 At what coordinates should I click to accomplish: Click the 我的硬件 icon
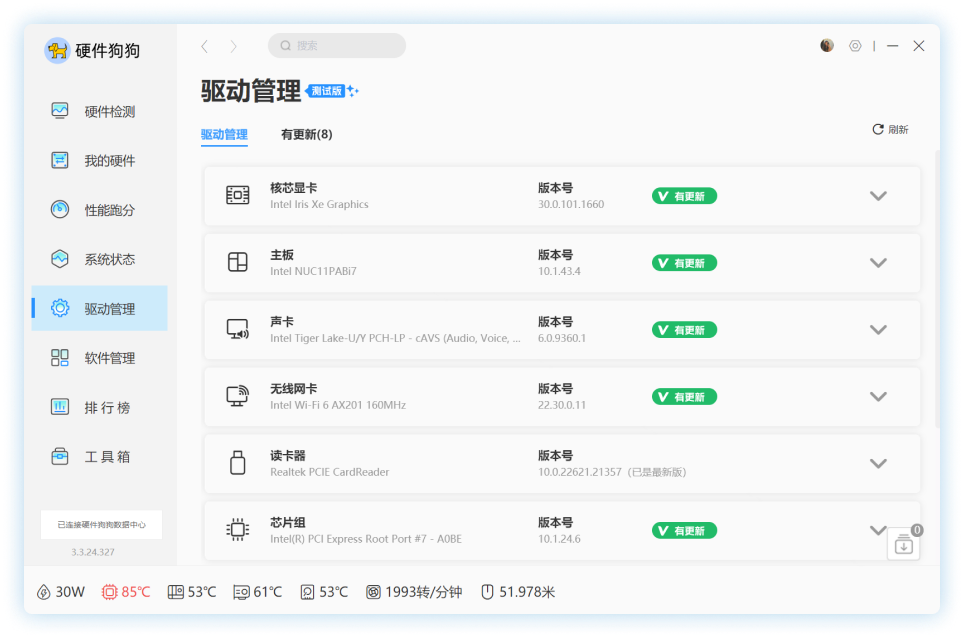tap(60, 160)
